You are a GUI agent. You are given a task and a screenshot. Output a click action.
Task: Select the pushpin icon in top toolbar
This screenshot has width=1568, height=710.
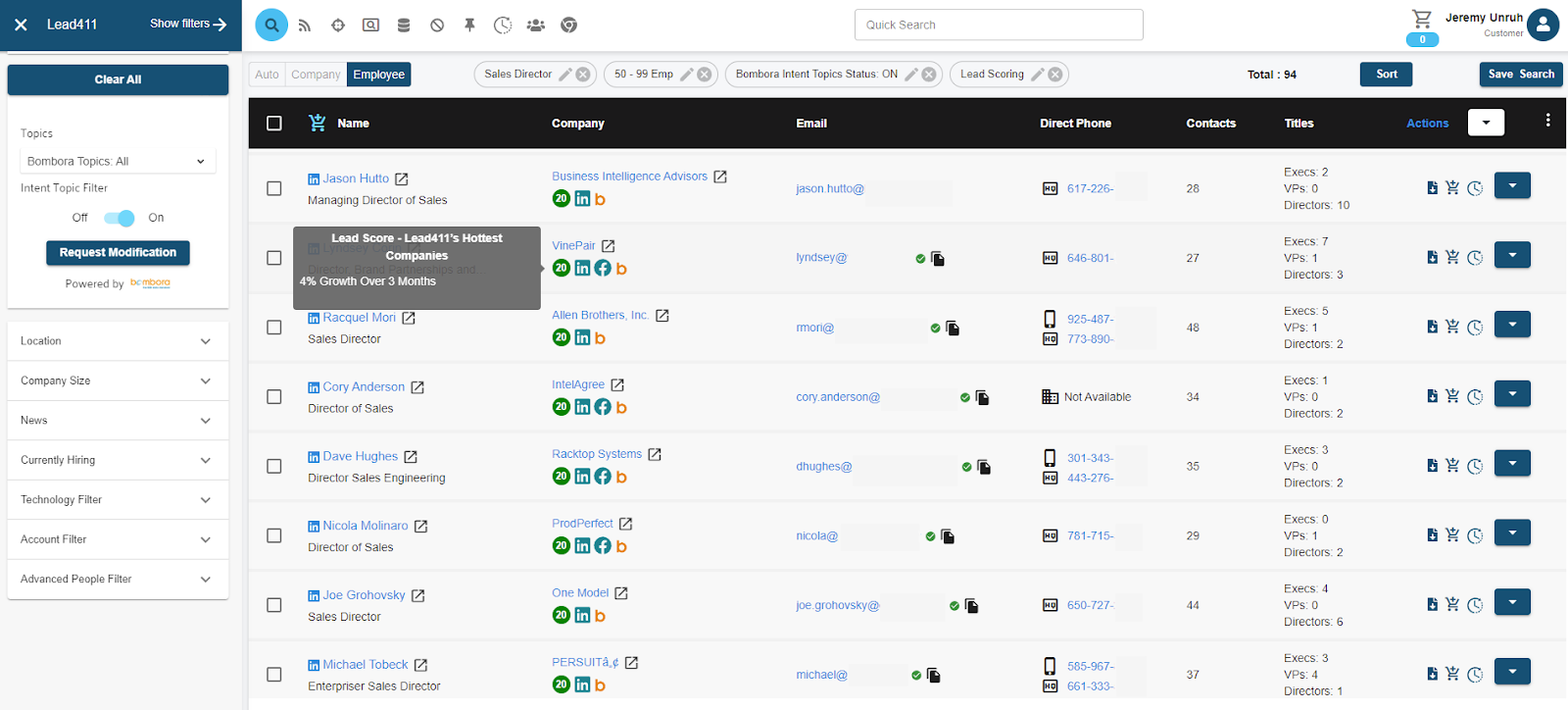(469, 25)
